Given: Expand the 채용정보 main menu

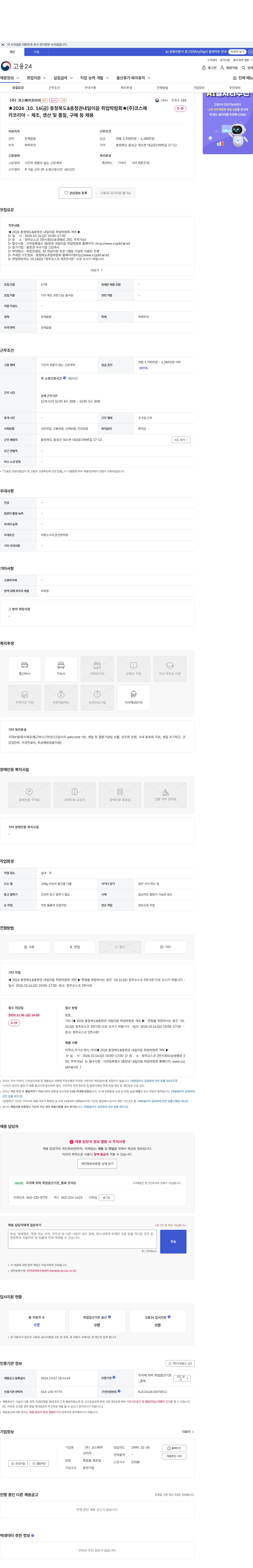Looking at the screenshot, I should (10, 78).
